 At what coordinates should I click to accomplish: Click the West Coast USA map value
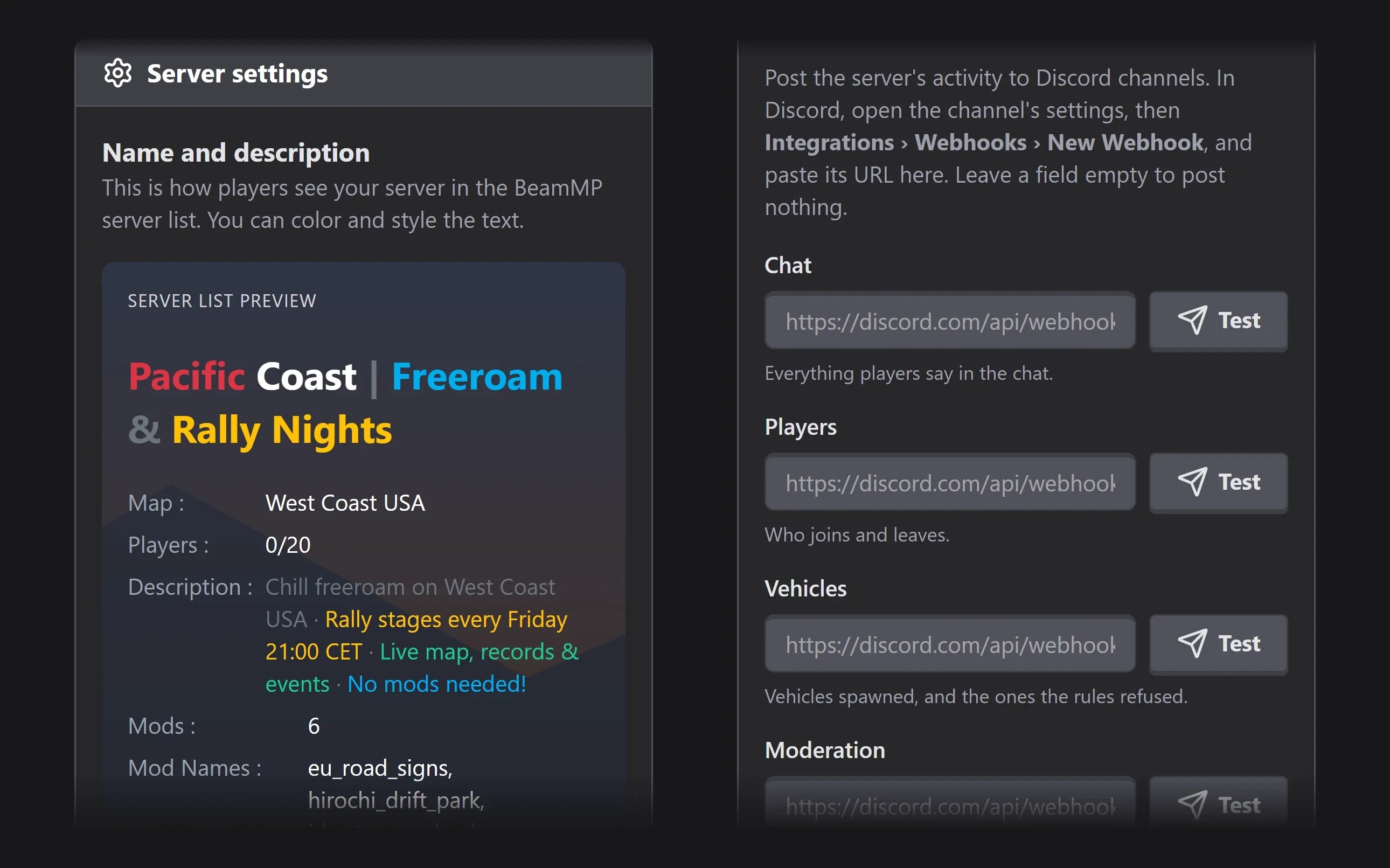click(345, 503)
